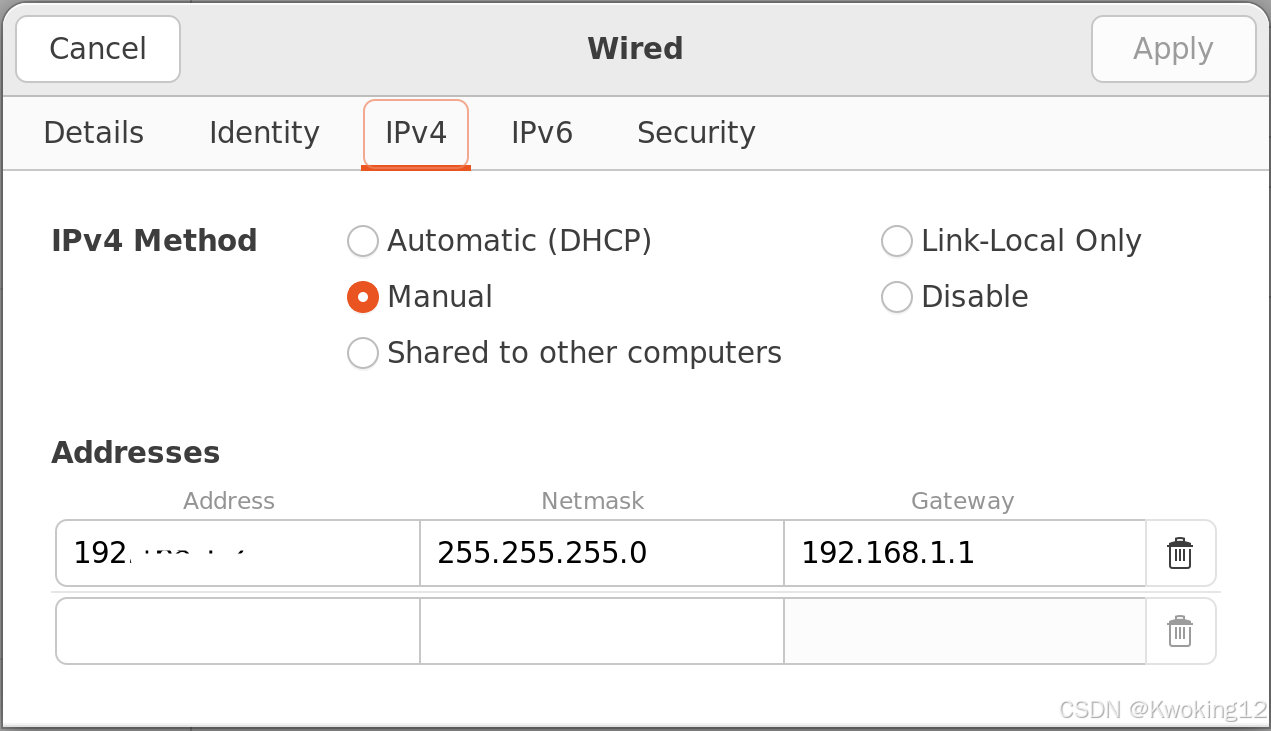The height and width of the screenshot is (731, 1271).
Task: Cancel the Wired settings dialog
Action: point(98,49)
